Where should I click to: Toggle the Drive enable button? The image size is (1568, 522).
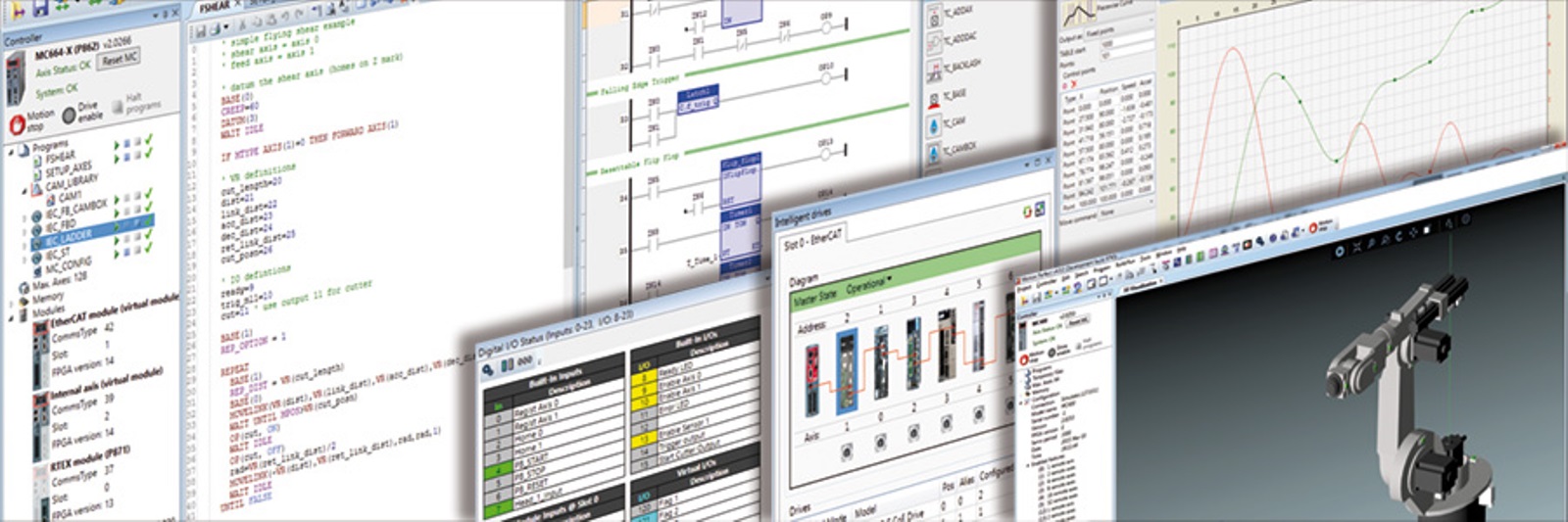pyautogui.click(x=82, y=111)
